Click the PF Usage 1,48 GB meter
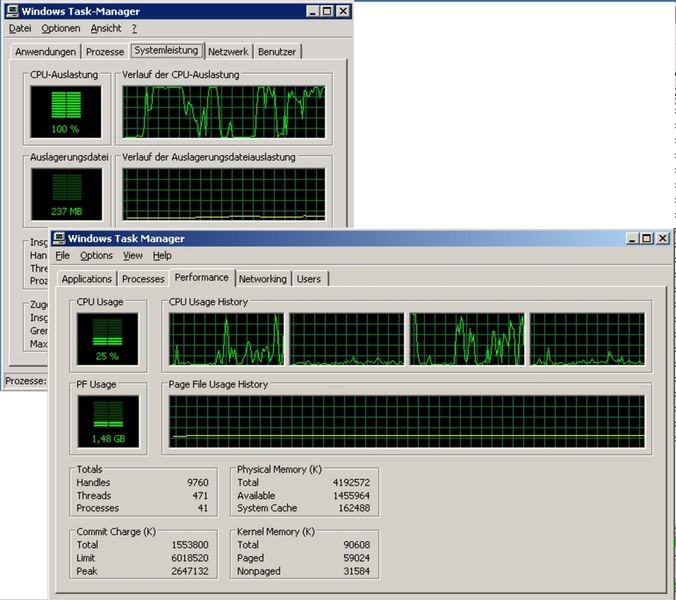This screenshot has height=600, width=676. coord(108,422)
